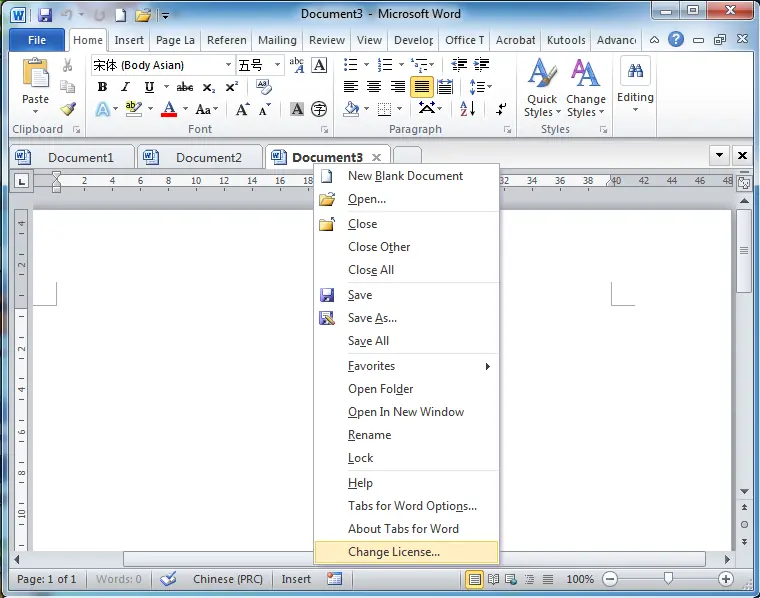
Task: Open the Font dialog launcher
Action: point(324,130)
